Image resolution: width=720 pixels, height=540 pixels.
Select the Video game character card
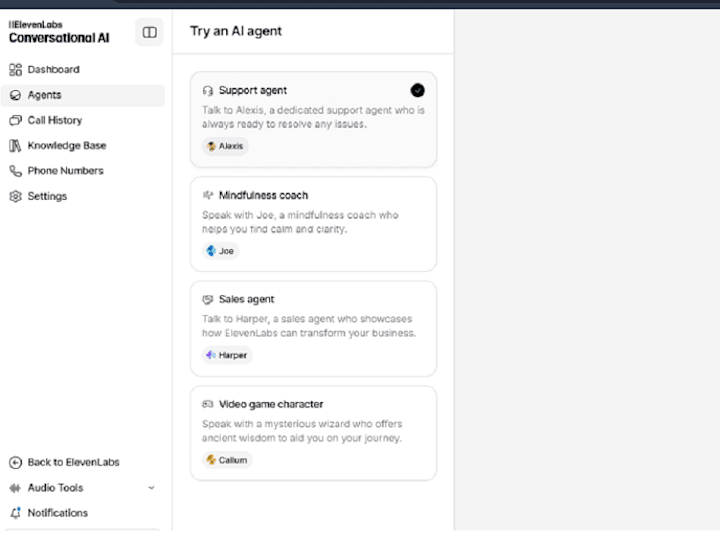[313, 433]
